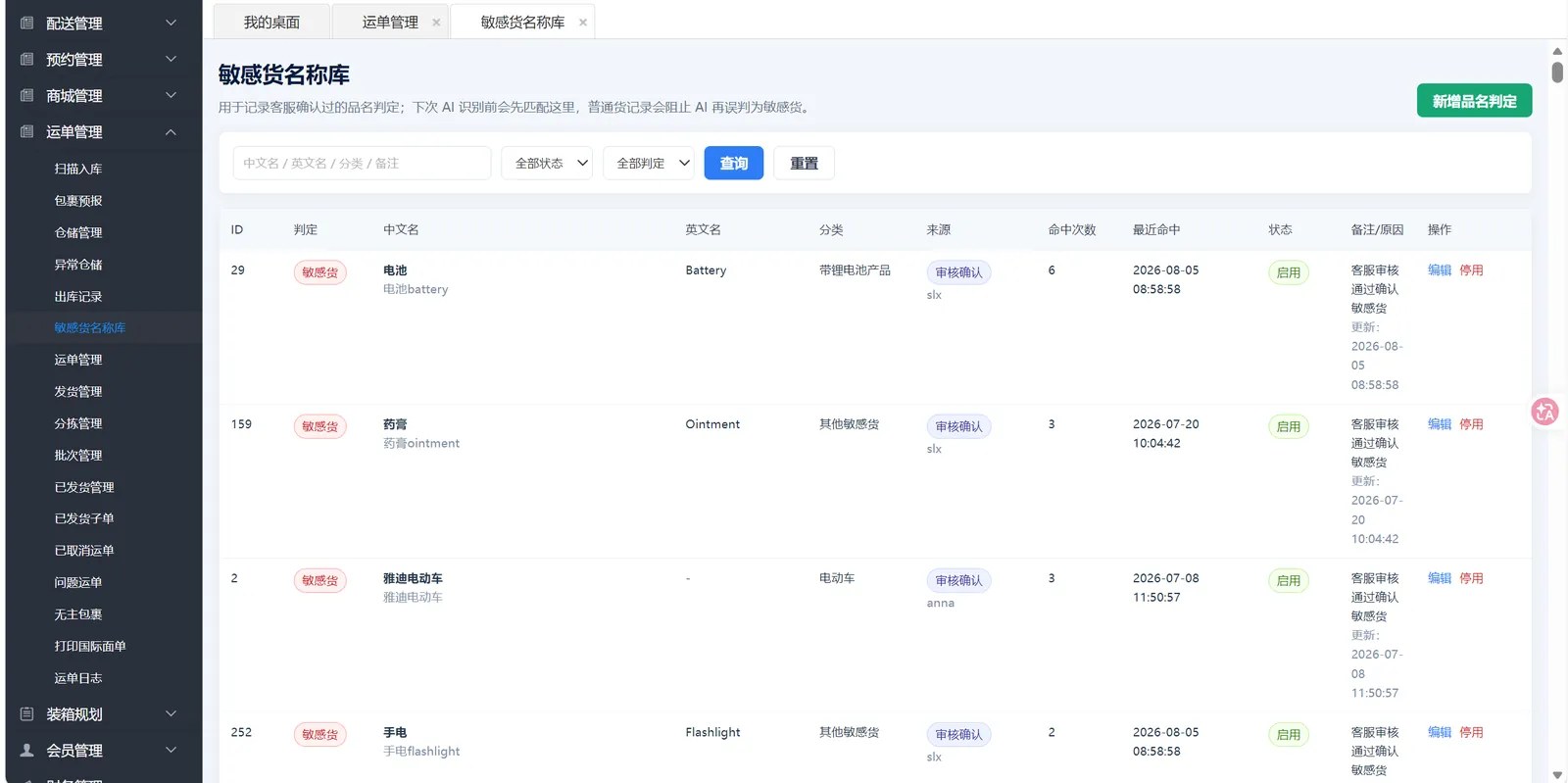Open the 全部判定 dropdown
The image size is (1568, 783).
tap(649, 163)
